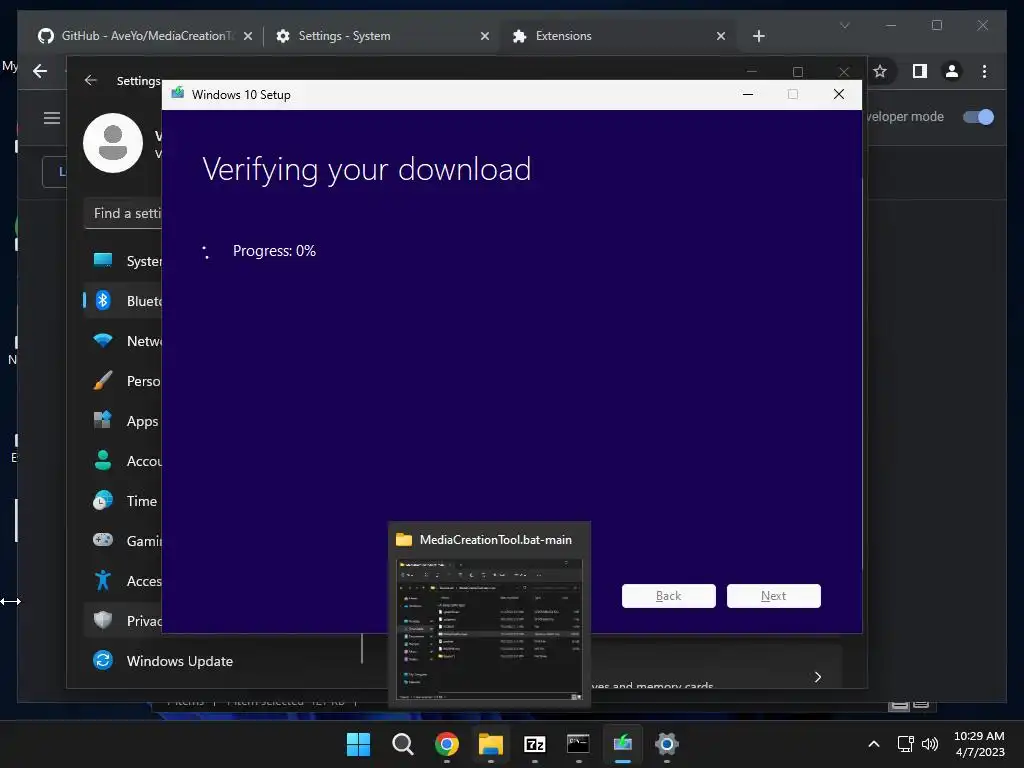Go back in Chrome browser
Image resolution: width=1024 pixels, height=768 pixels.
point(40,71)
